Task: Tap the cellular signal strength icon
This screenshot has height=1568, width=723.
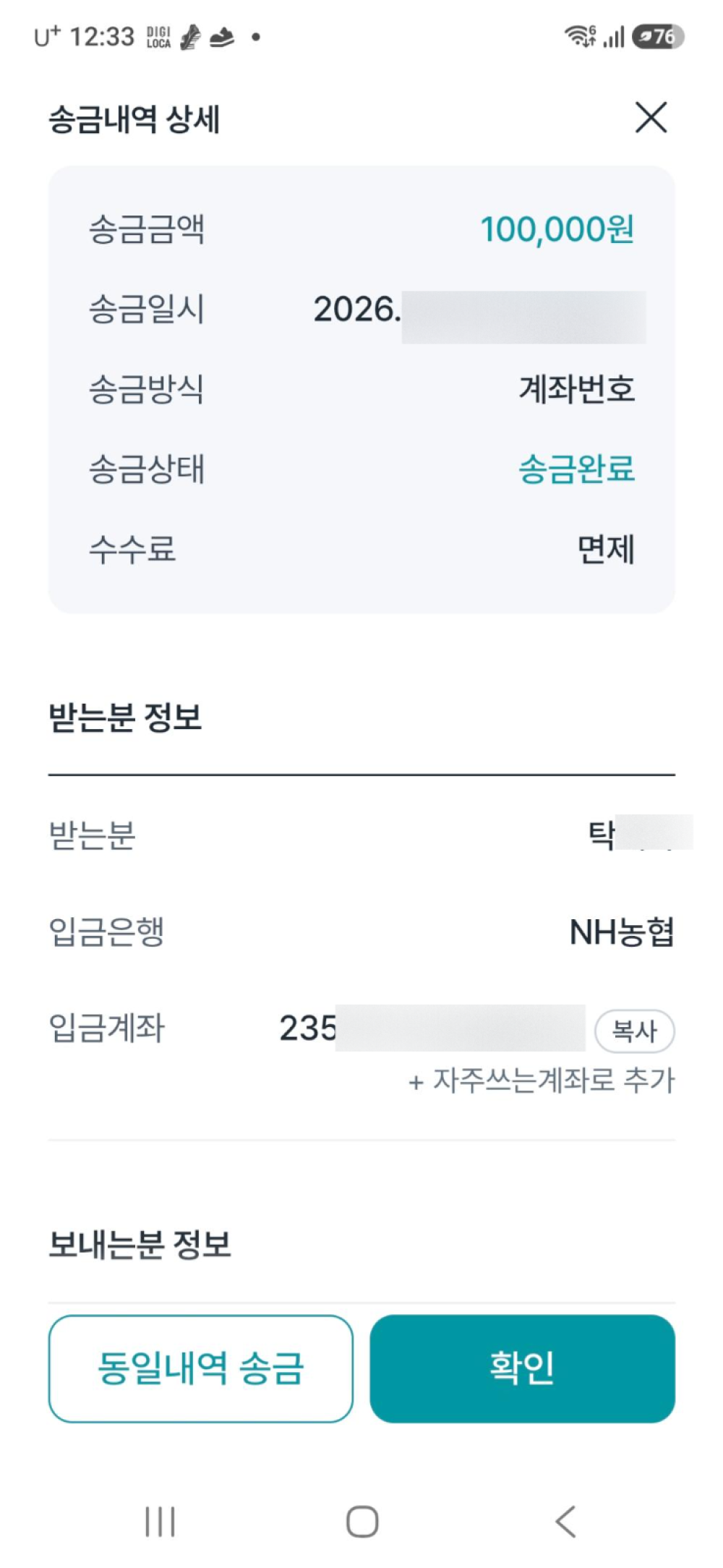Action: (x=613, y=36)
